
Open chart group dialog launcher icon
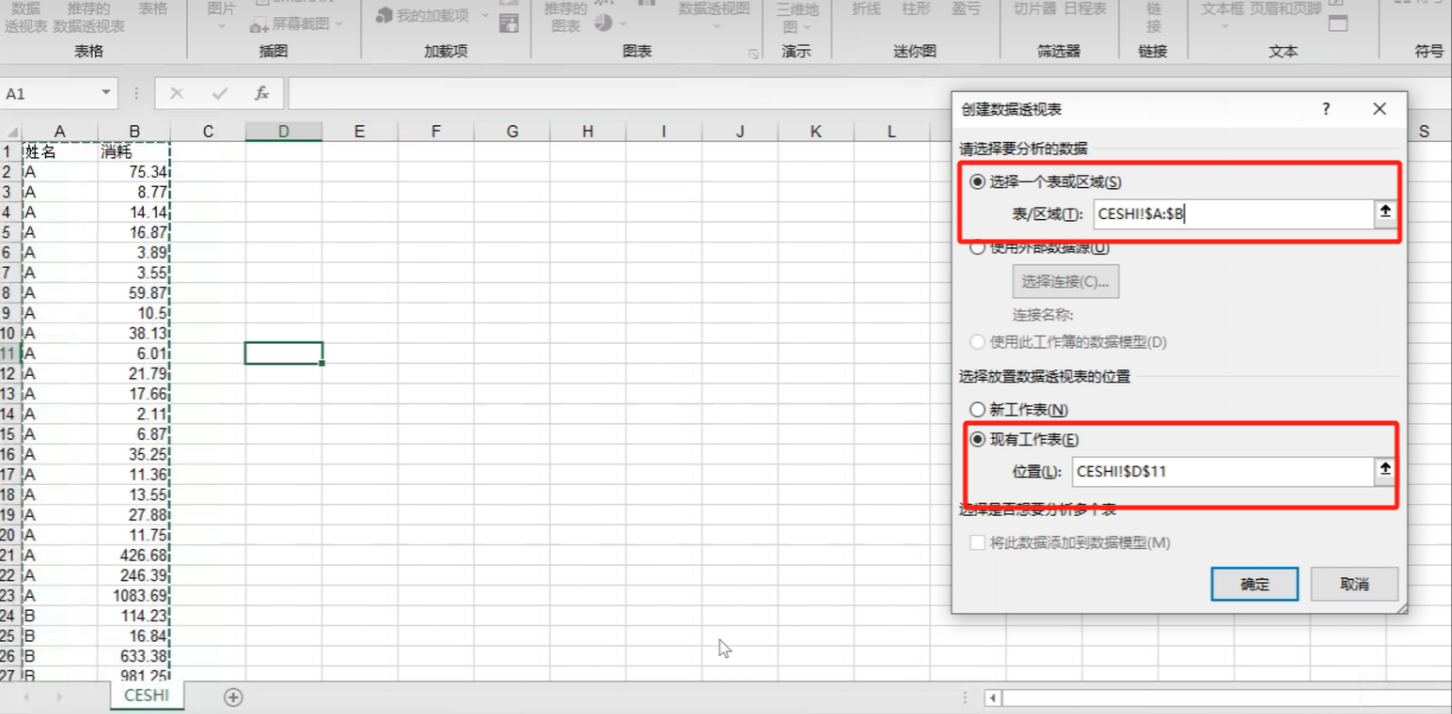tap(753, 54)
